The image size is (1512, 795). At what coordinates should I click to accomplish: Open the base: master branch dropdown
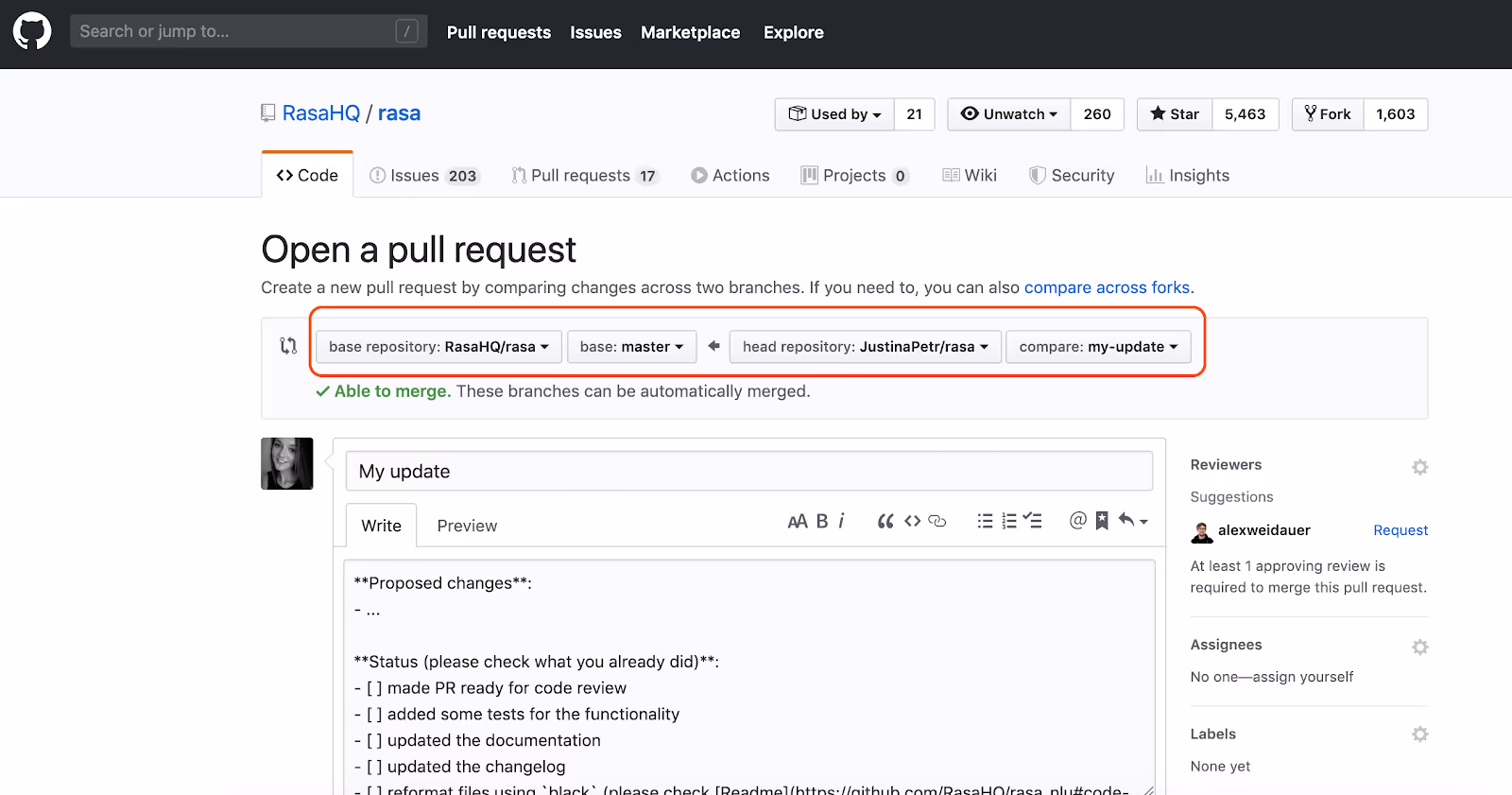(631, 347)
